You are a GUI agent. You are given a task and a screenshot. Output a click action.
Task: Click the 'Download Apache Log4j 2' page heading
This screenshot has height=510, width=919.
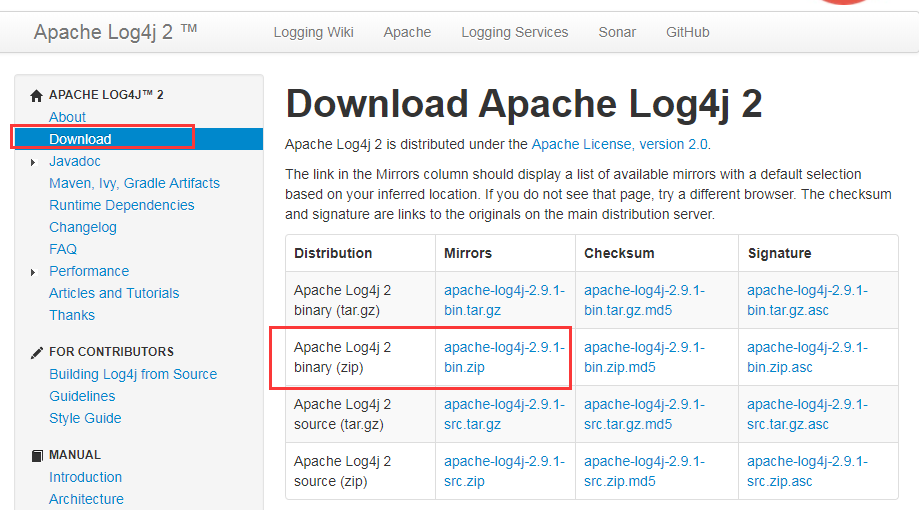(x=523, y=104)
